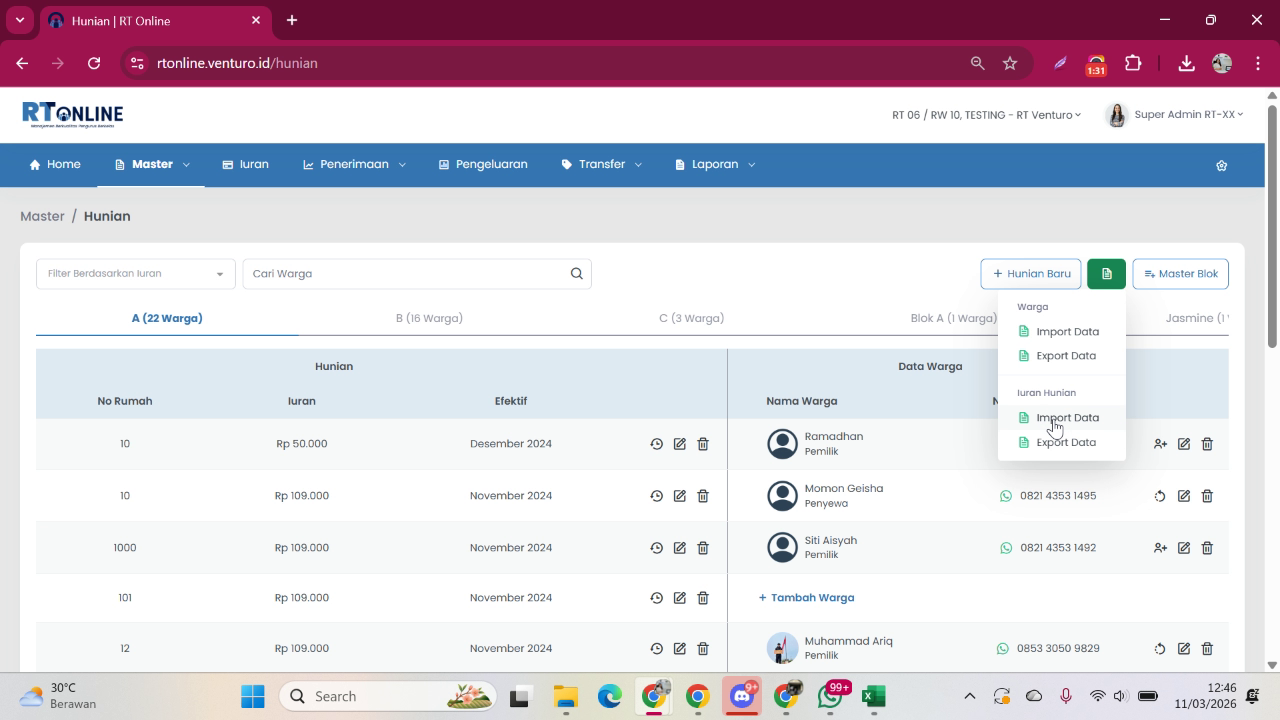Expand the Penerimaan menu

[355, 164]
